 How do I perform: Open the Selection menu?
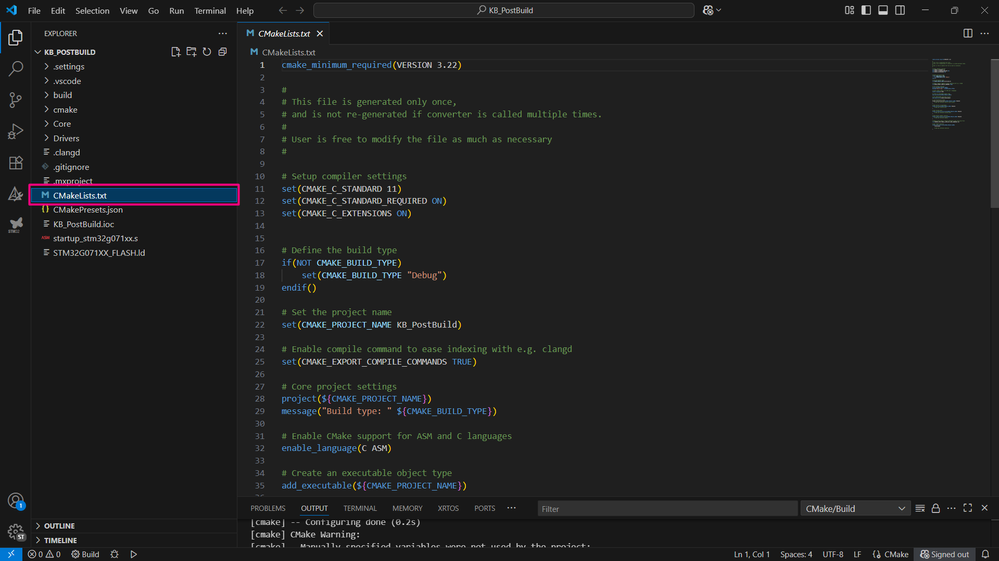92,10
